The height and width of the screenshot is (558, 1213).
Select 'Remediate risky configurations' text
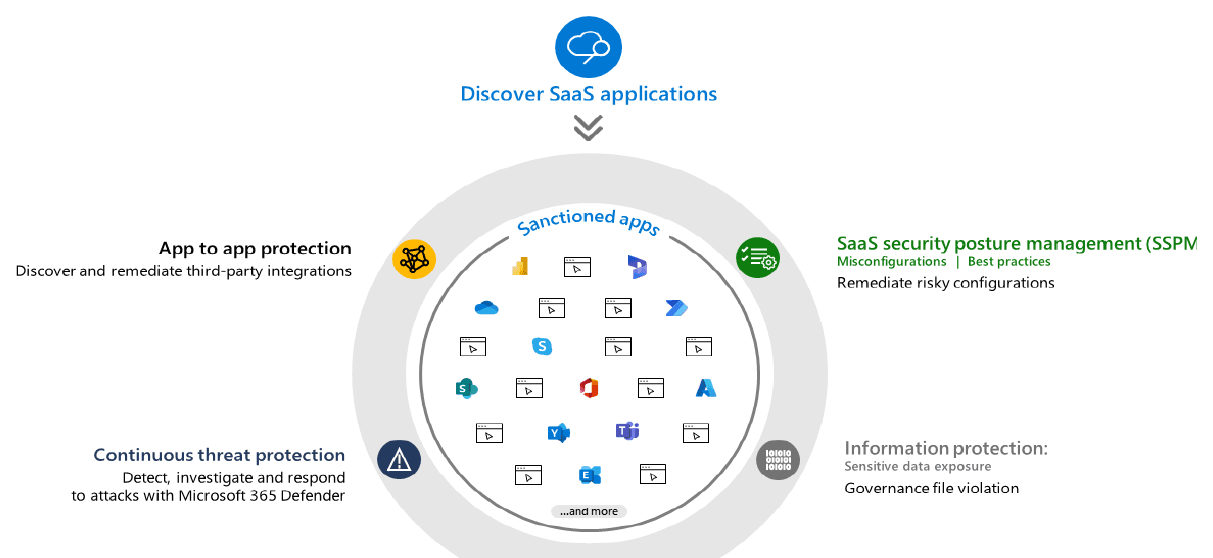click(946, 283)
